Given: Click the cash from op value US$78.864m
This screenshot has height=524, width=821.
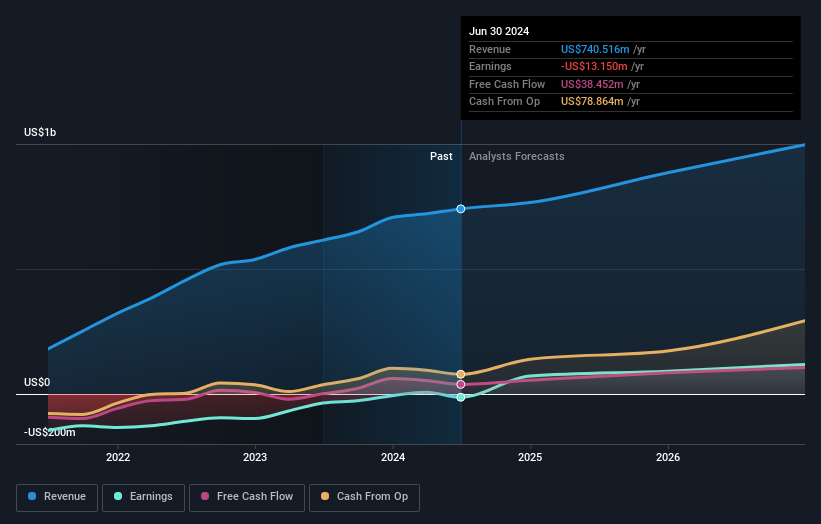Looking at the screenshot, I should click(x=592, y=102).
